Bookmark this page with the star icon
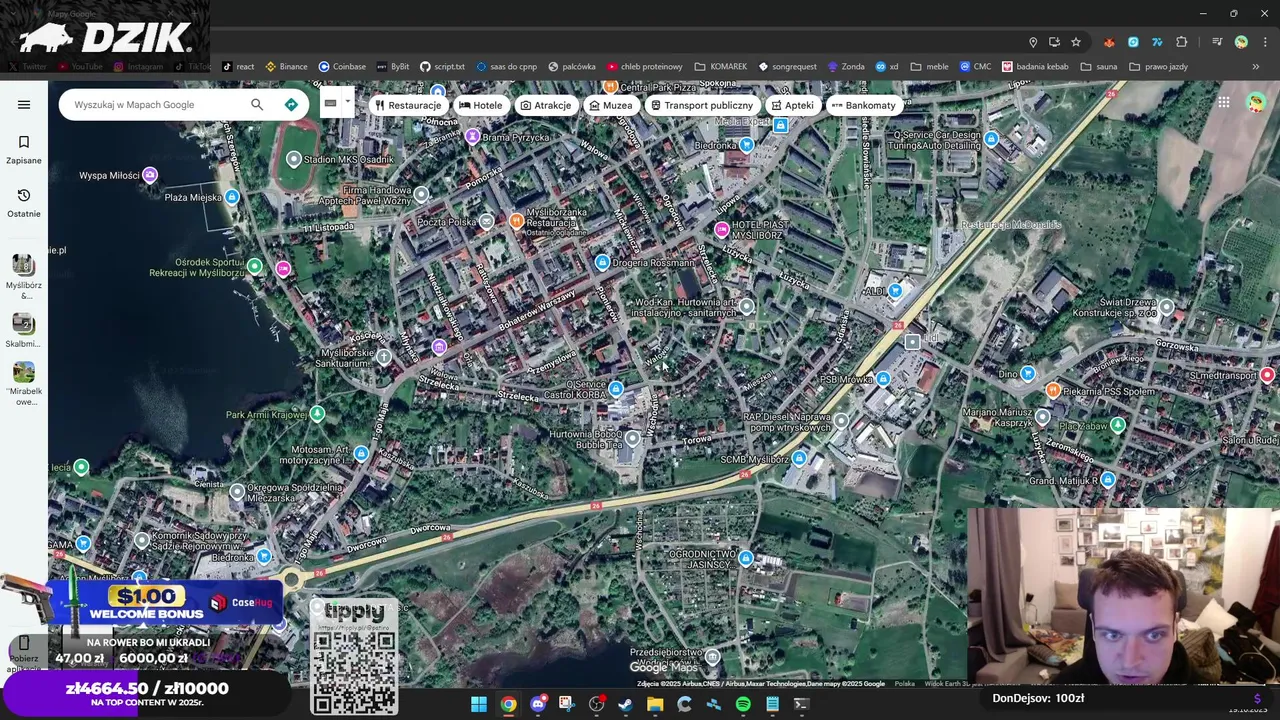1280x720 pixels. coord(1076,42)
